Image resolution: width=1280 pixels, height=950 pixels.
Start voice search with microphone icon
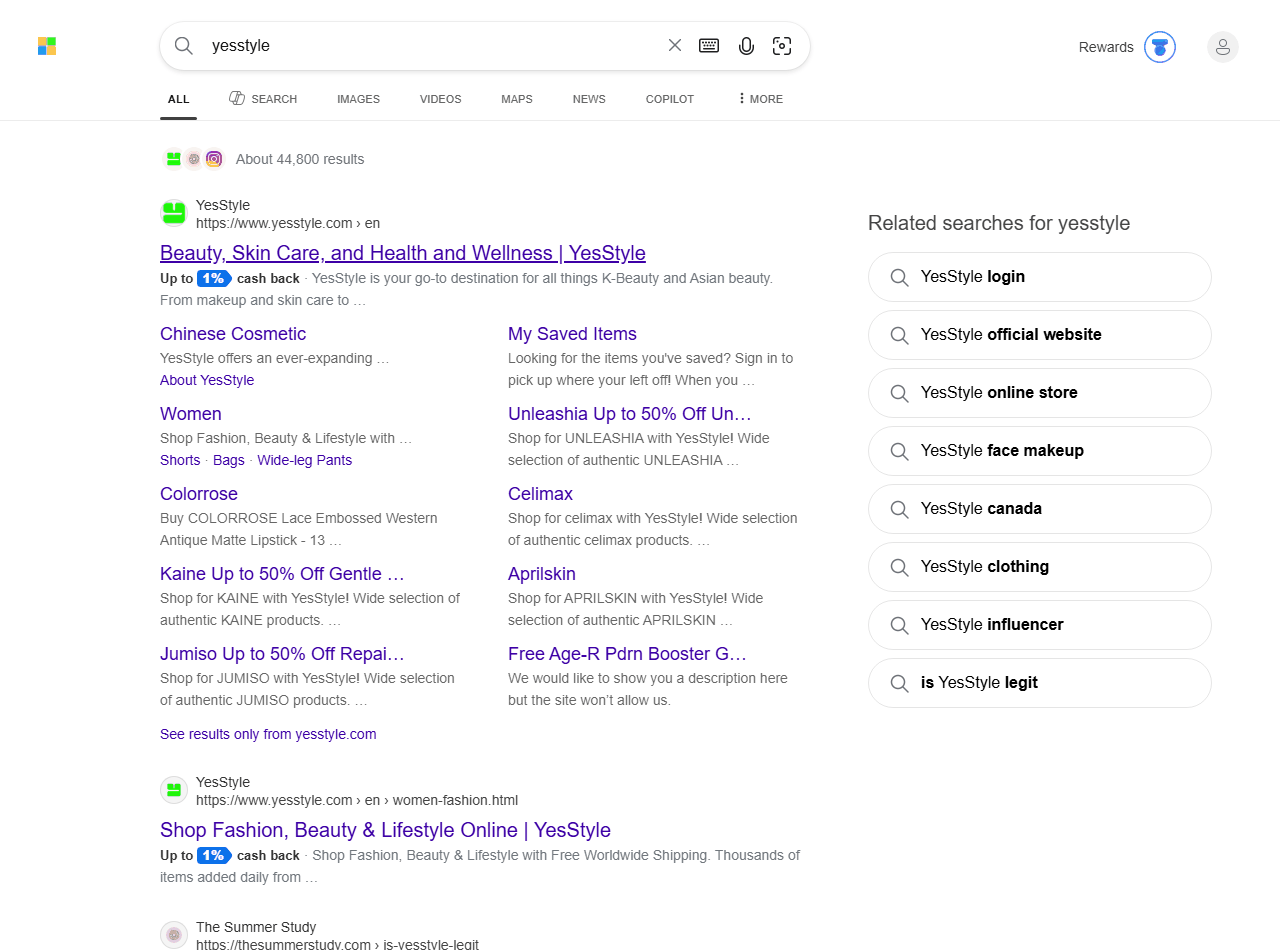(x=746, y=46)
